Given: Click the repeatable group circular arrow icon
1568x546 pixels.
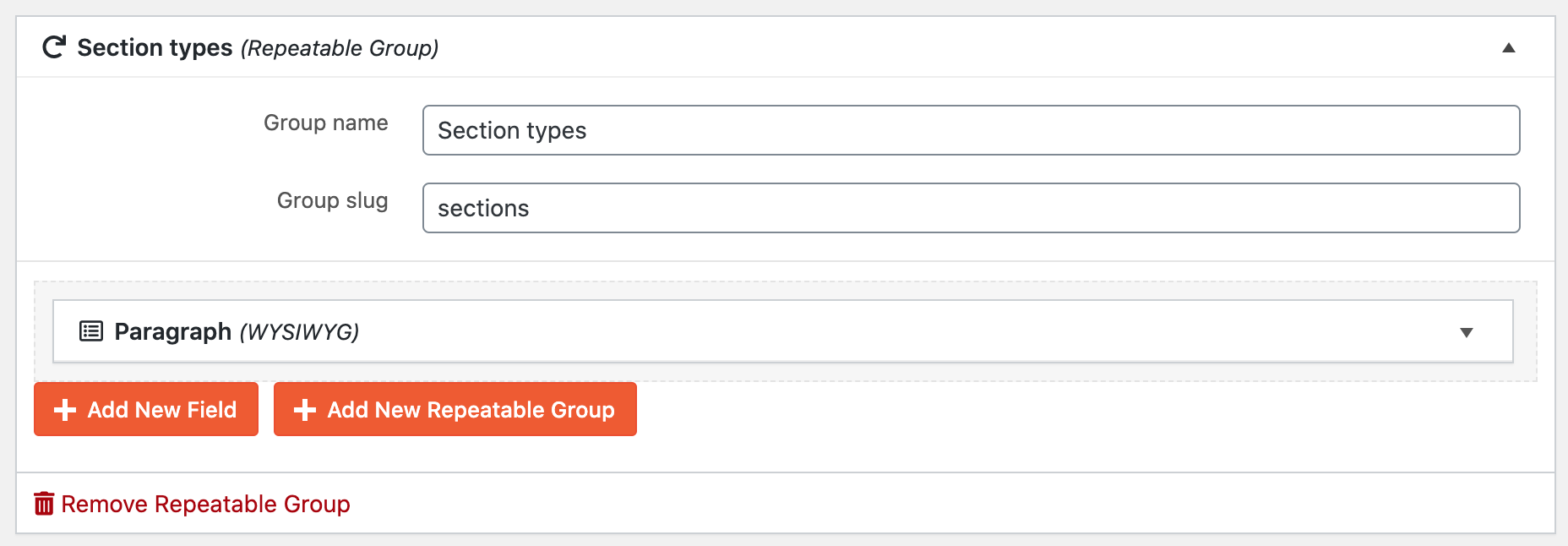Looking at the screenshot, I should click(54, 47).
